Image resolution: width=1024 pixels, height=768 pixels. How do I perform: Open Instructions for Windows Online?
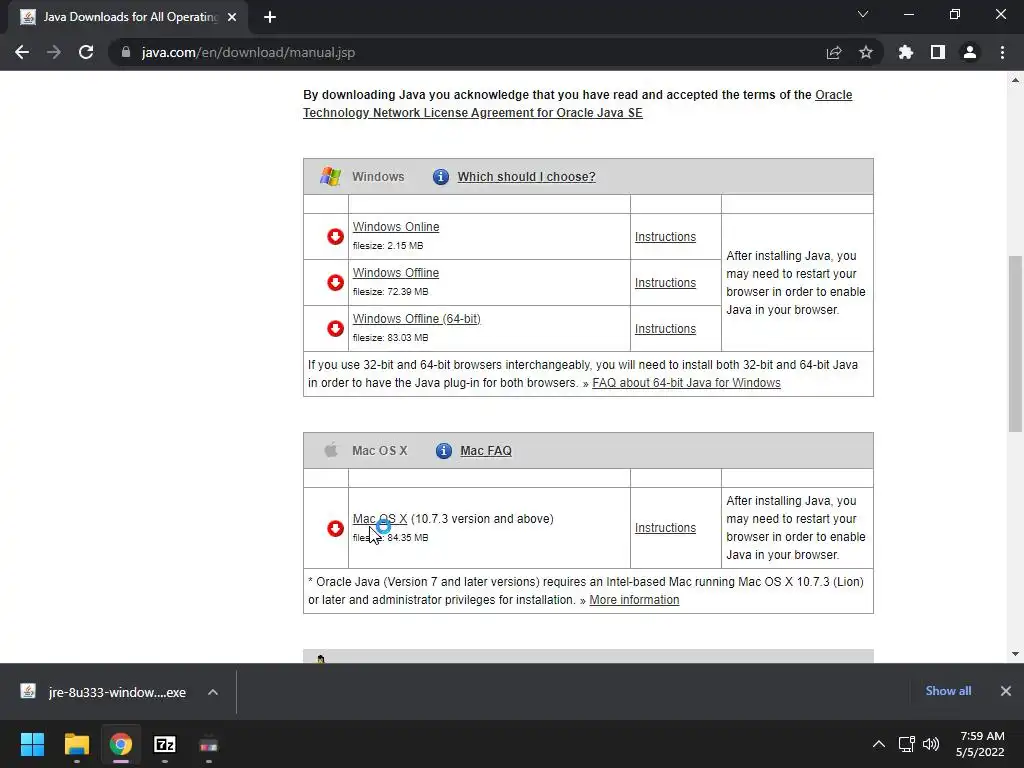tap(665, 236)
